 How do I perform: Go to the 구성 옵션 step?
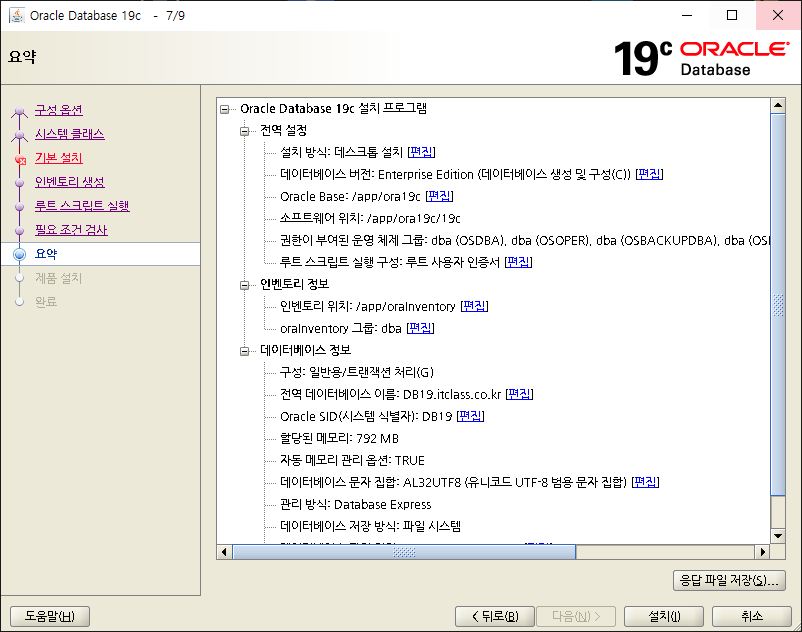(59, 110)
